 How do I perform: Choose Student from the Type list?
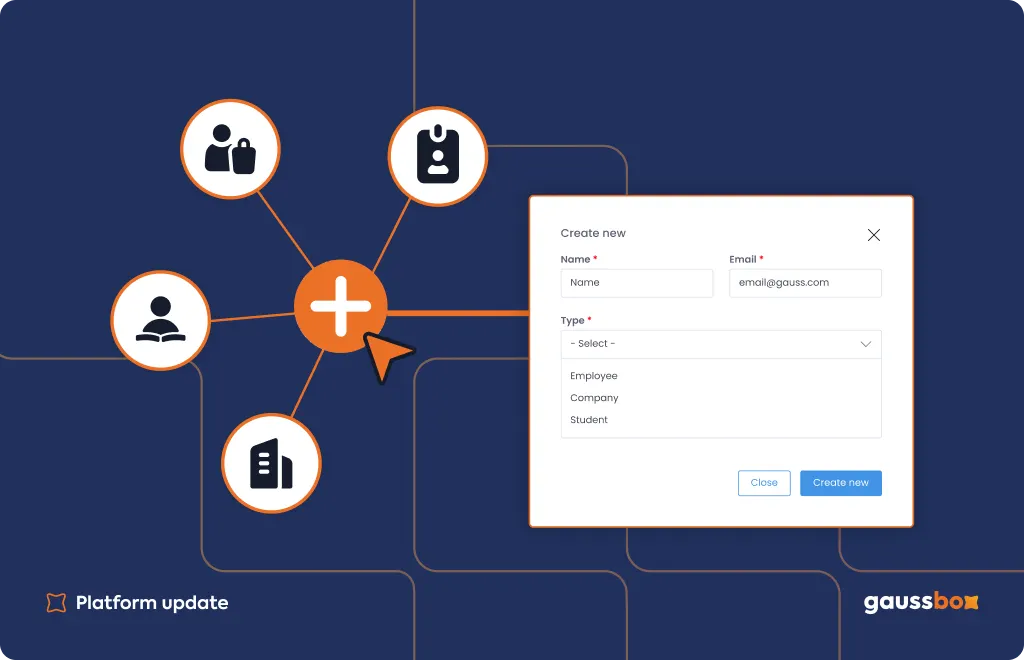[x=589, y=420]
